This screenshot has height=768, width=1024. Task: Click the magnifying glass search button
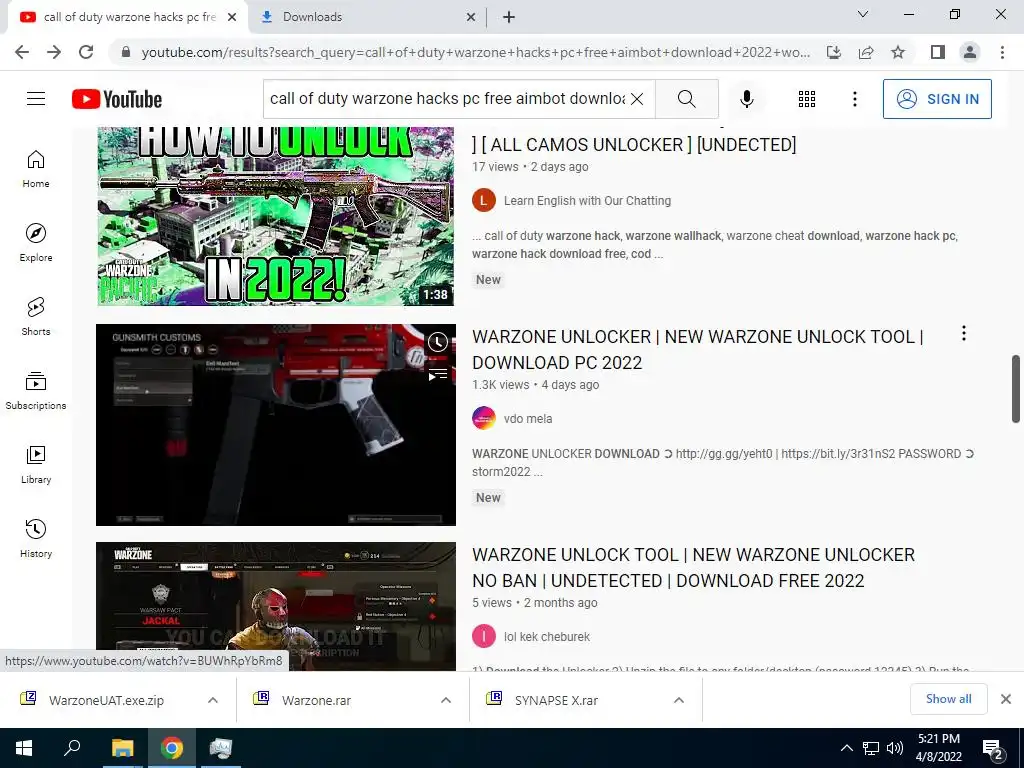[x=686, y=99]
